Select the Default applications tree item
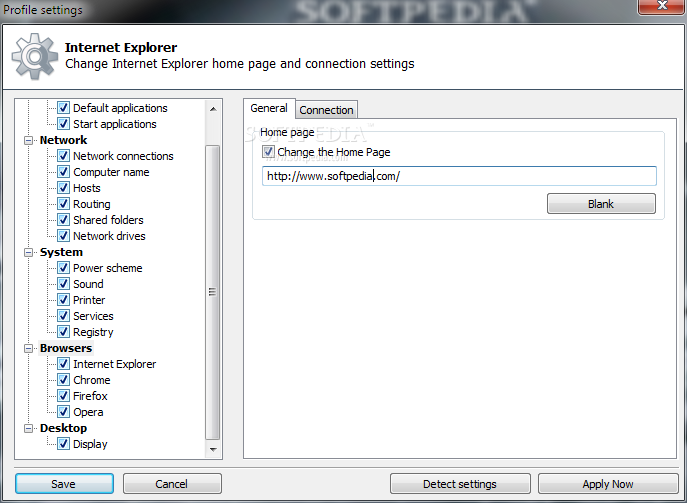Viewport: 687px width, 503px height. point(120,108)
